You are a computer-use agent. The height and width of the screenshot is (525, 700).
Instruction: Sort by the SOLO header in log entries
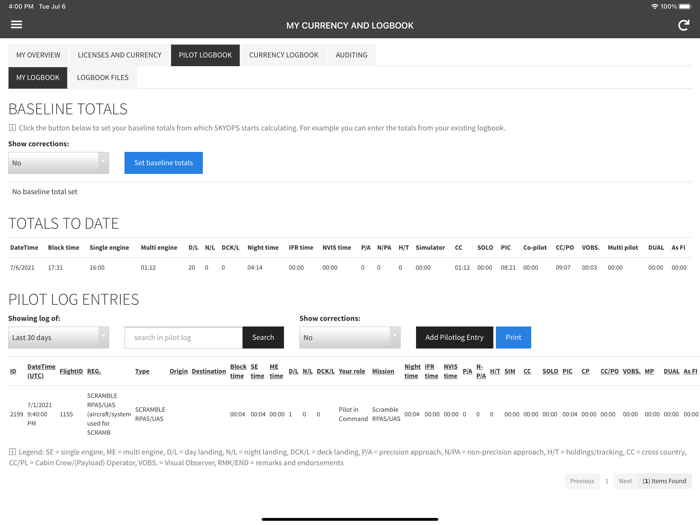tap(550, 371)
